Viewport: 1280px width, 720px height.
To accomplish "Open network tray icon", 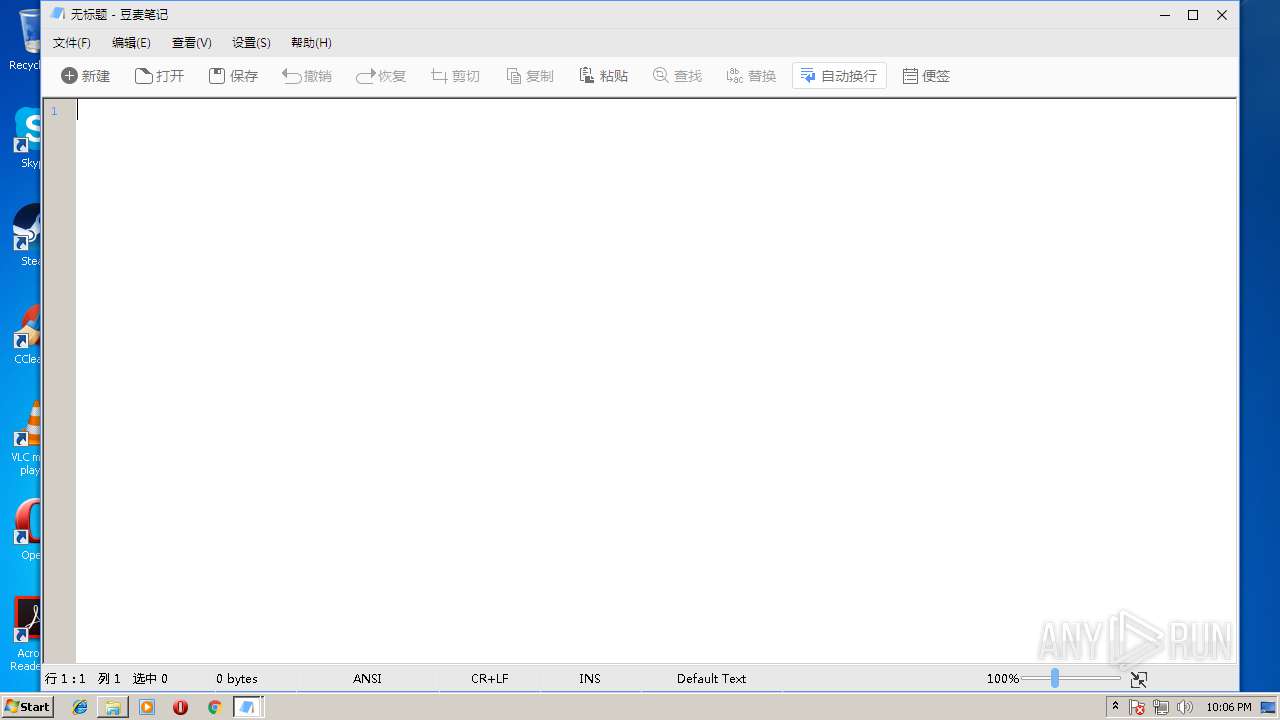I will (x=1161, y=707).
